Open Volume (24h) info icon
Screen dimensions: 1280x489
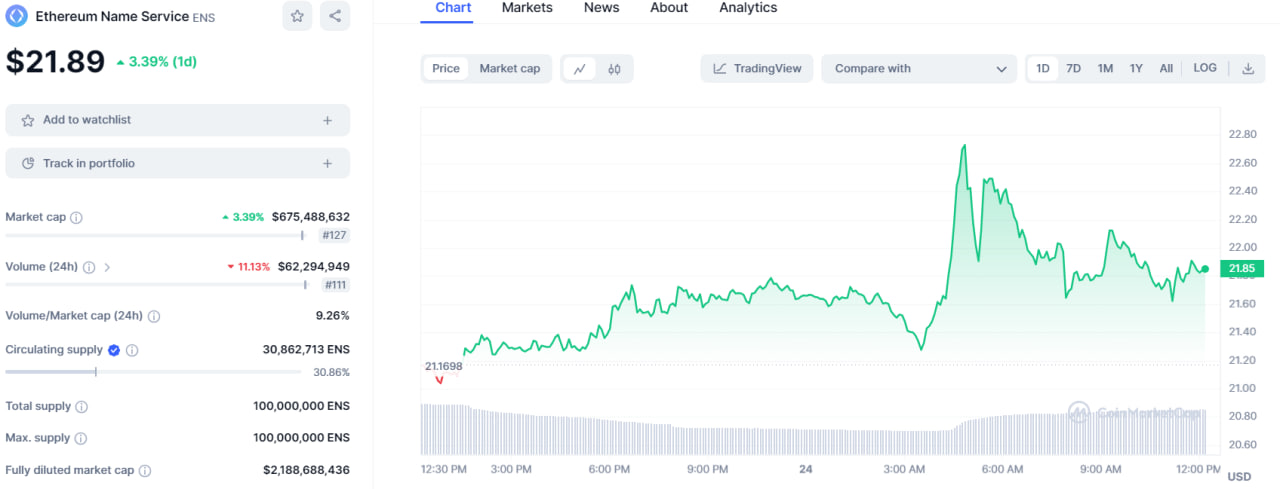(x=89, y=267)
